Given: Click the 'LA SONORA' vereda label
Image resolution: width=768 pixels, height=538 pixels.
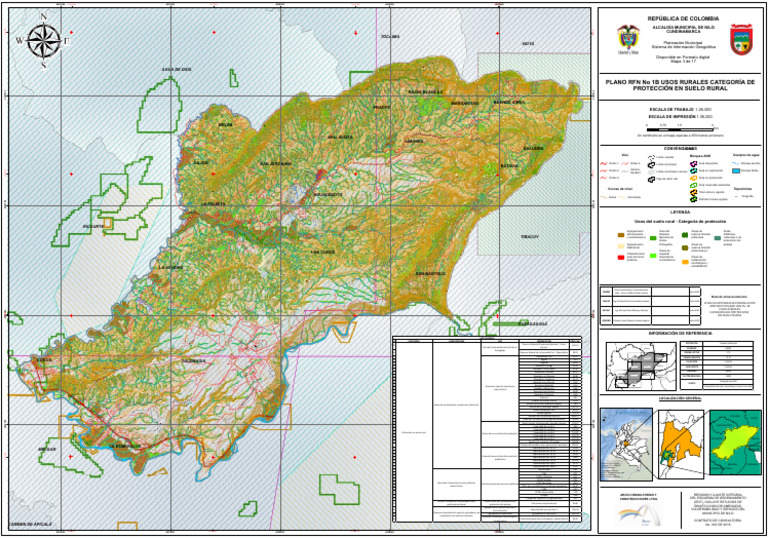Looking at the screenshot, I should (171, 268).
